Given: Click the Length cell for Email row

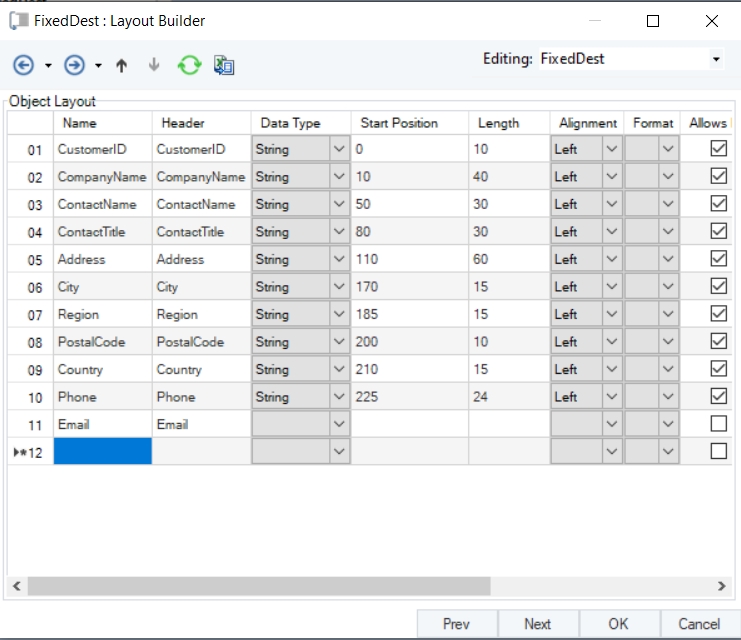Looking at the screenshot, I should click(x=508, y=424).
